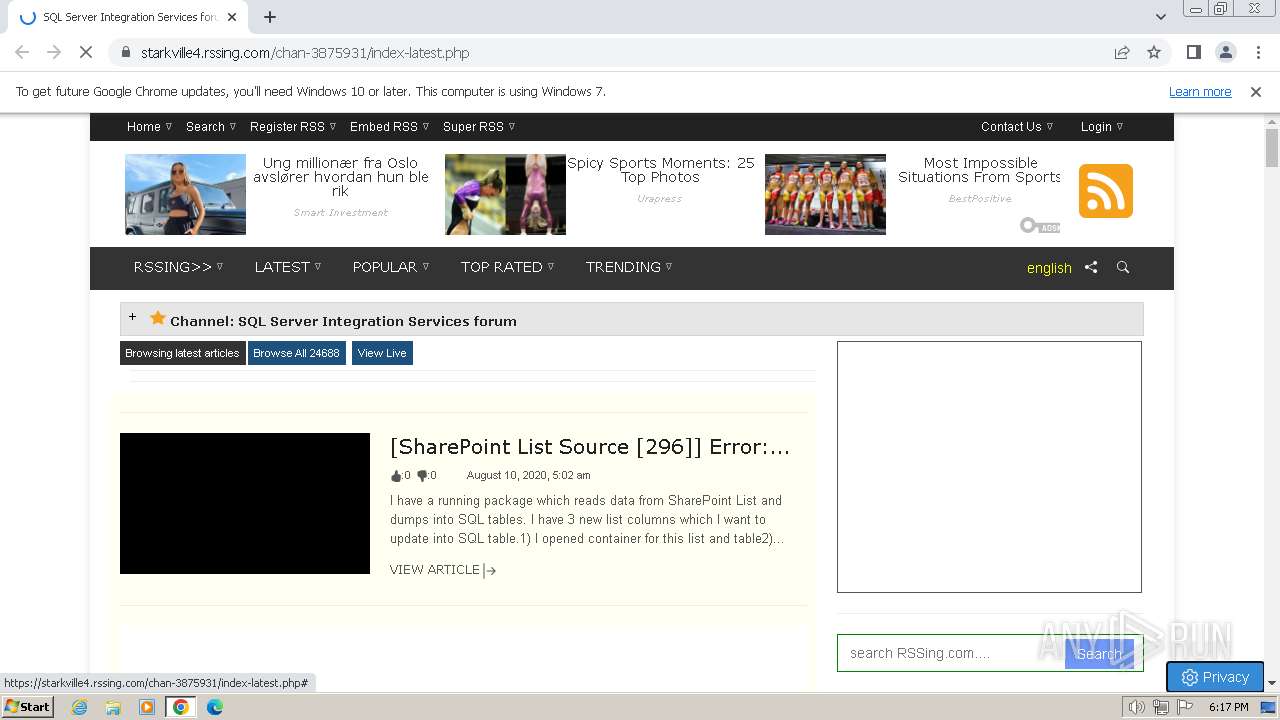
Task: Open the tab search chevron
Action: point(1160,17)
